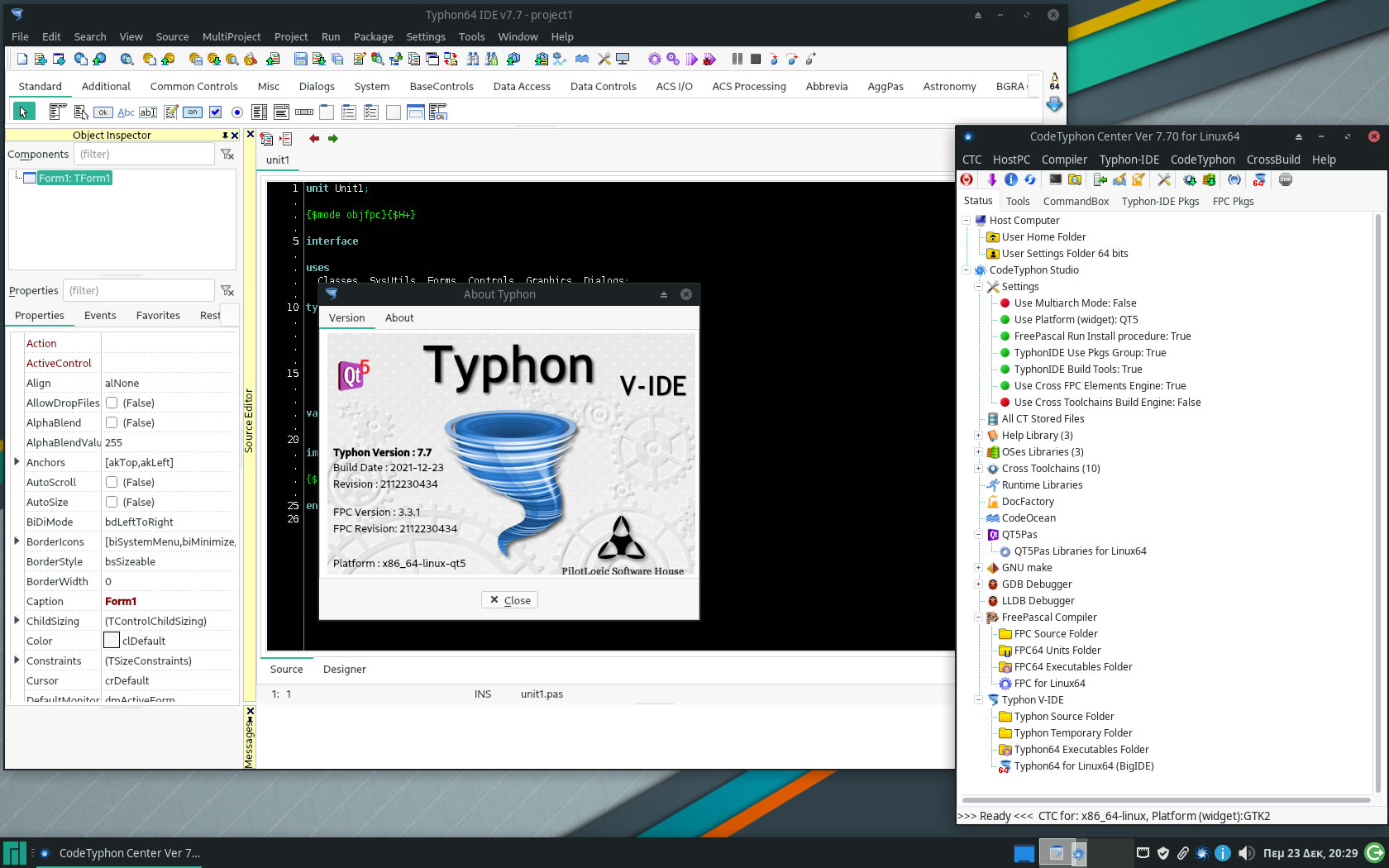Expand the Constraints property
Viewport: 1389px width, 868px height.
(17, 660)
